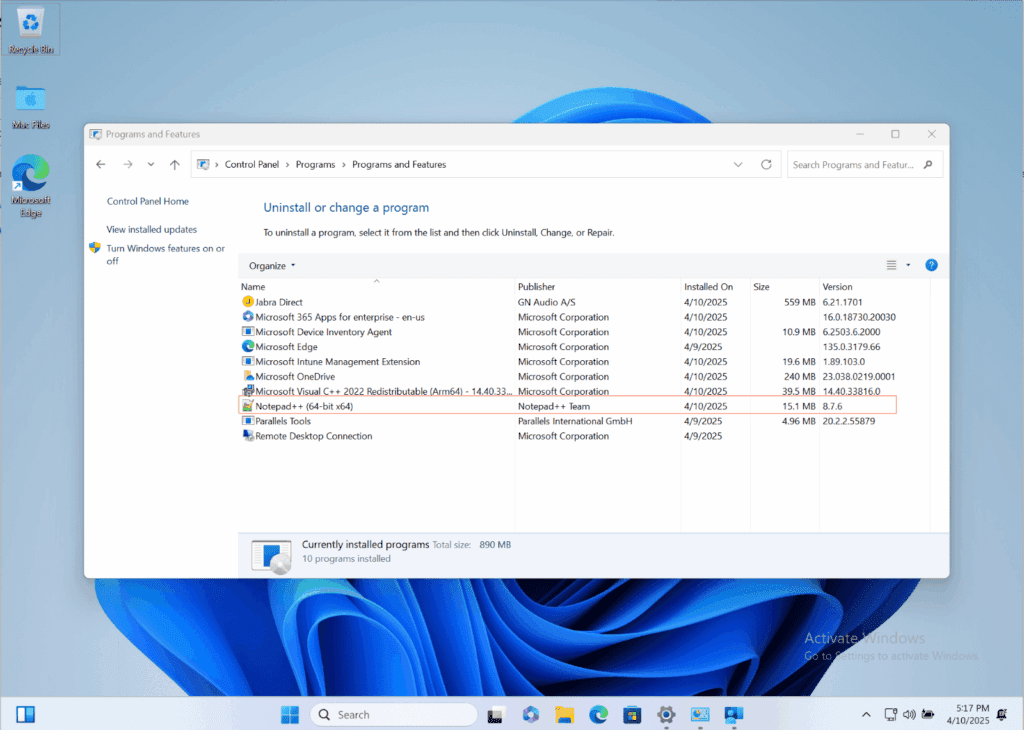
Task: Click the up one level navigation arrow
Action: pos(175,164)
